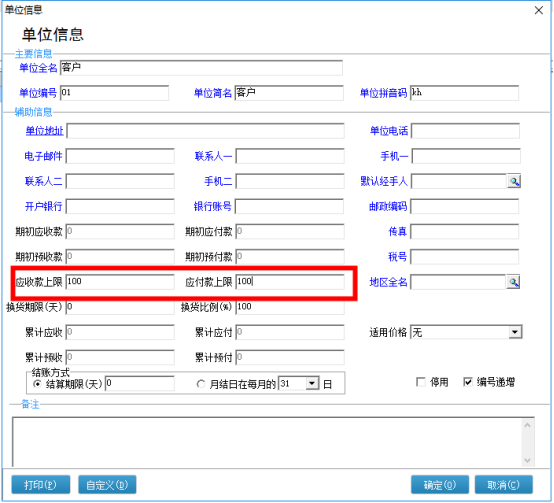Click the 默认经手人 input field
Screen dimensions: 554x503
pos(459,182)
